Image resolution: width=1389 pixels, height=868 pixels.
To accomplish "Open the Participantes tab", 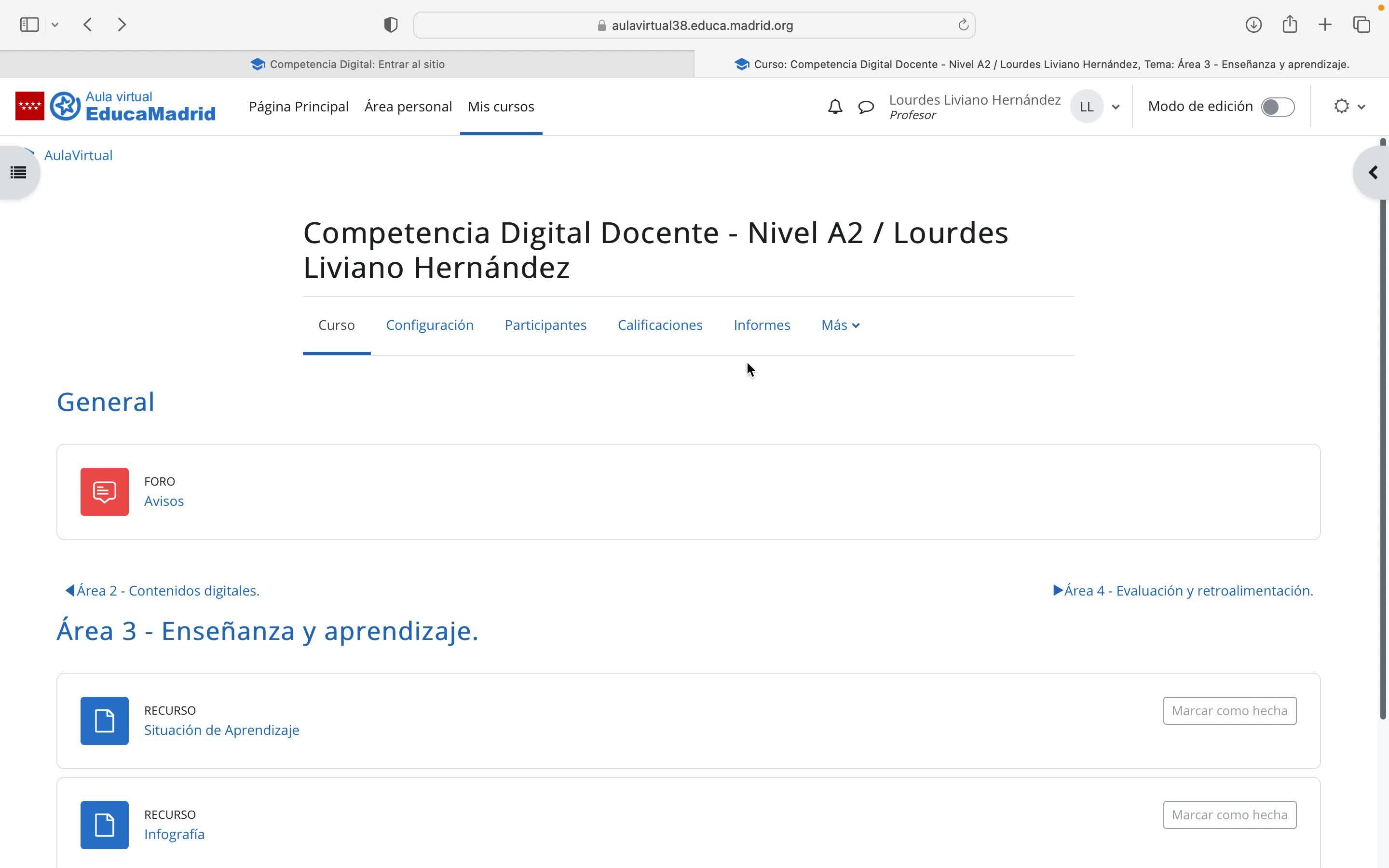I will [545, 325].
